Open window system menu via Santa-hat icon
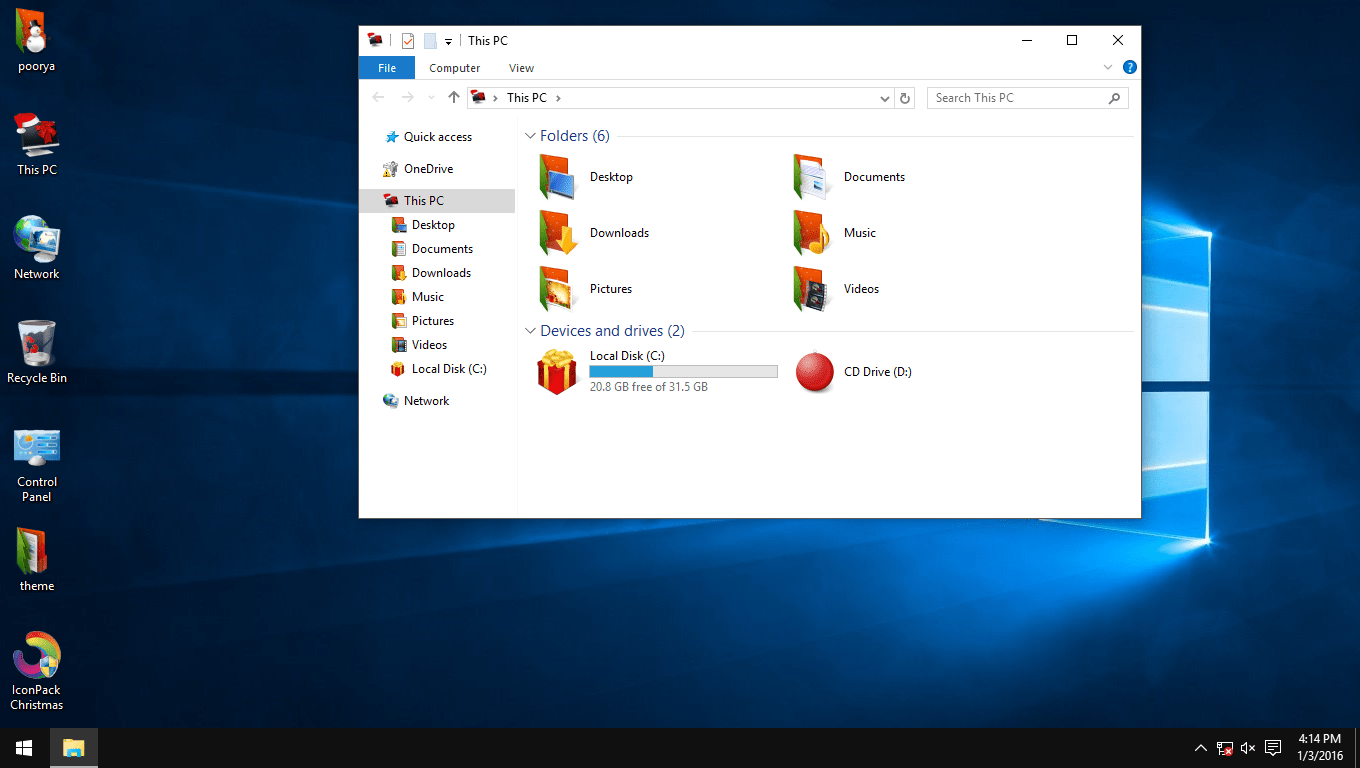This screenshot has width=1360, height=768. (x=376, y=41)
